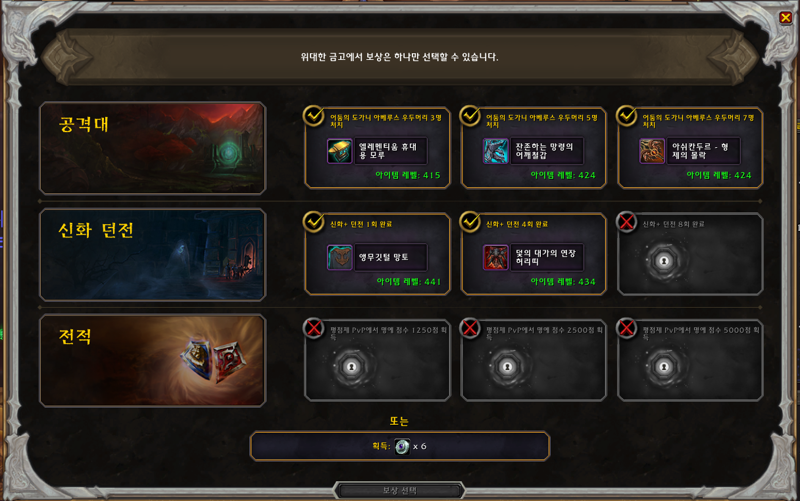This screenshot has width=800, height=501.
Task: Click the checkmark on 신화+ 던전 1회 완료
Action: click(x=313, y=222)
